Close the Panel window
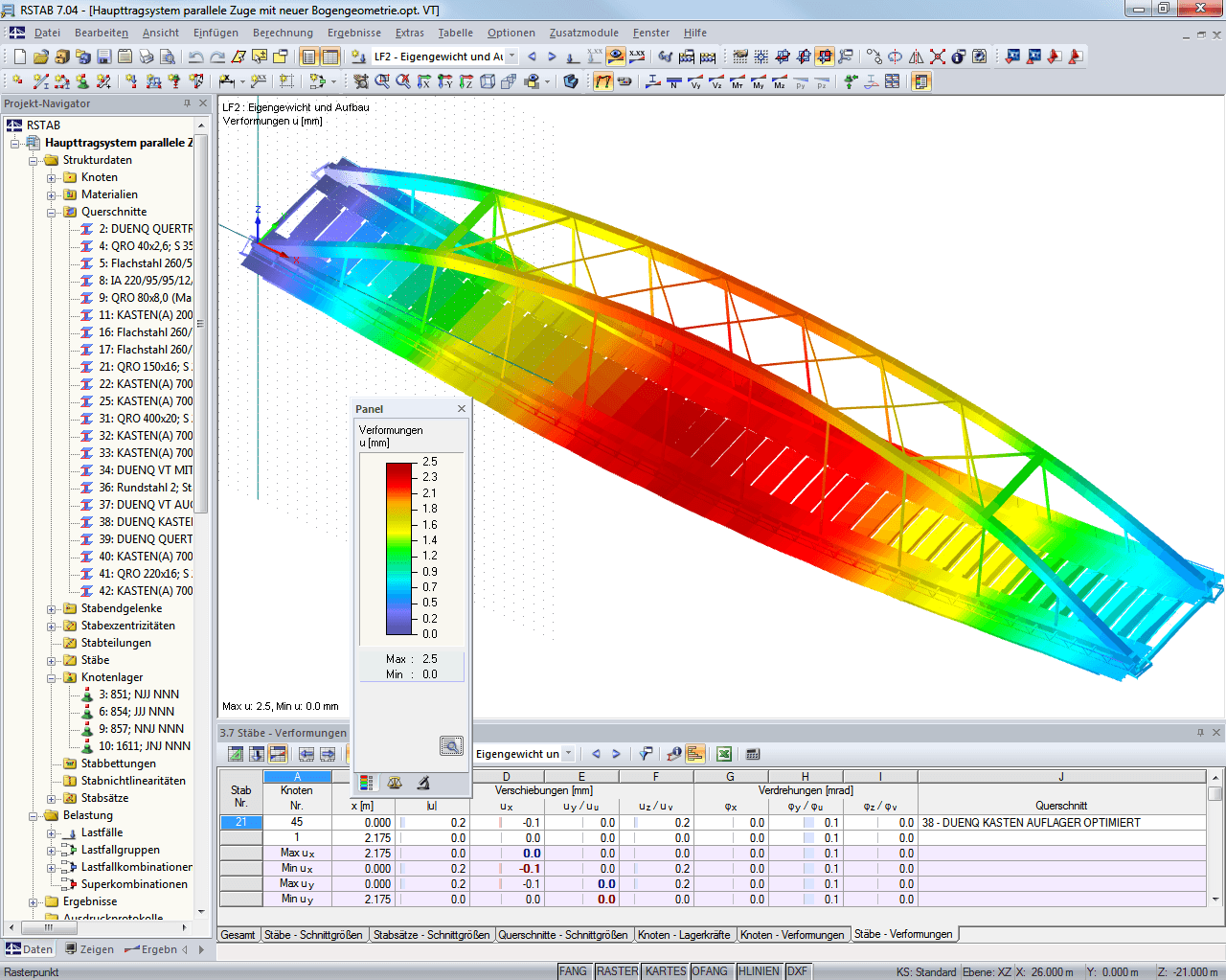Viewport: 1226px width, 980px height. (x=462, y=409)
